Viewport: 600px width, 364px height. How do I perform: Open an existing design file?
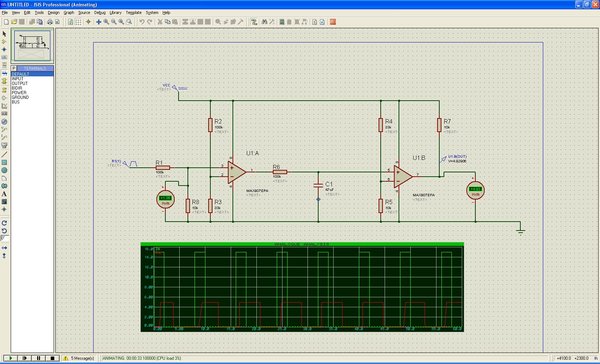14,22
